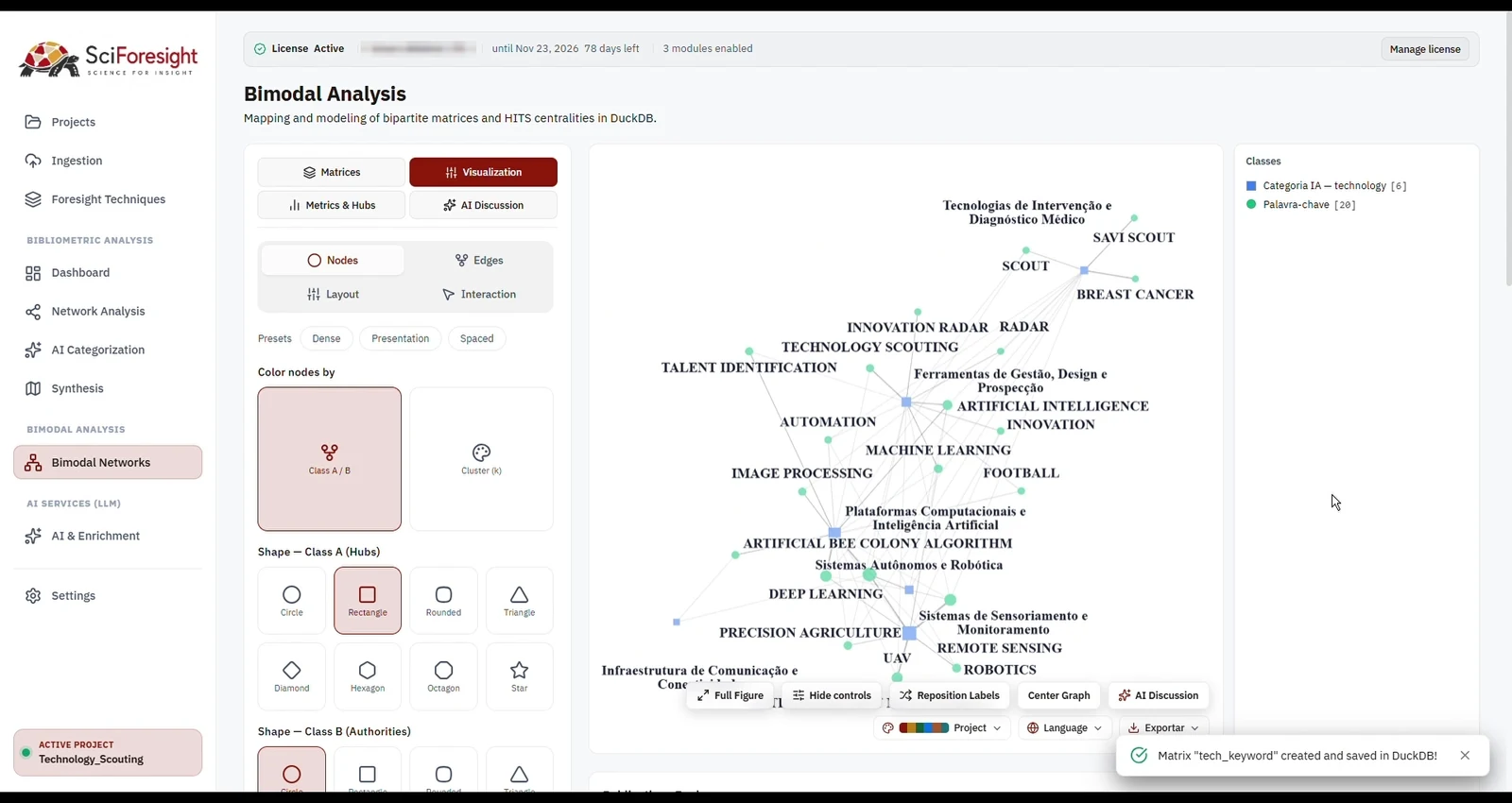Select the Edges settings tab
The height and width of the screenshot is (803, 1512).
click(479, 261)
